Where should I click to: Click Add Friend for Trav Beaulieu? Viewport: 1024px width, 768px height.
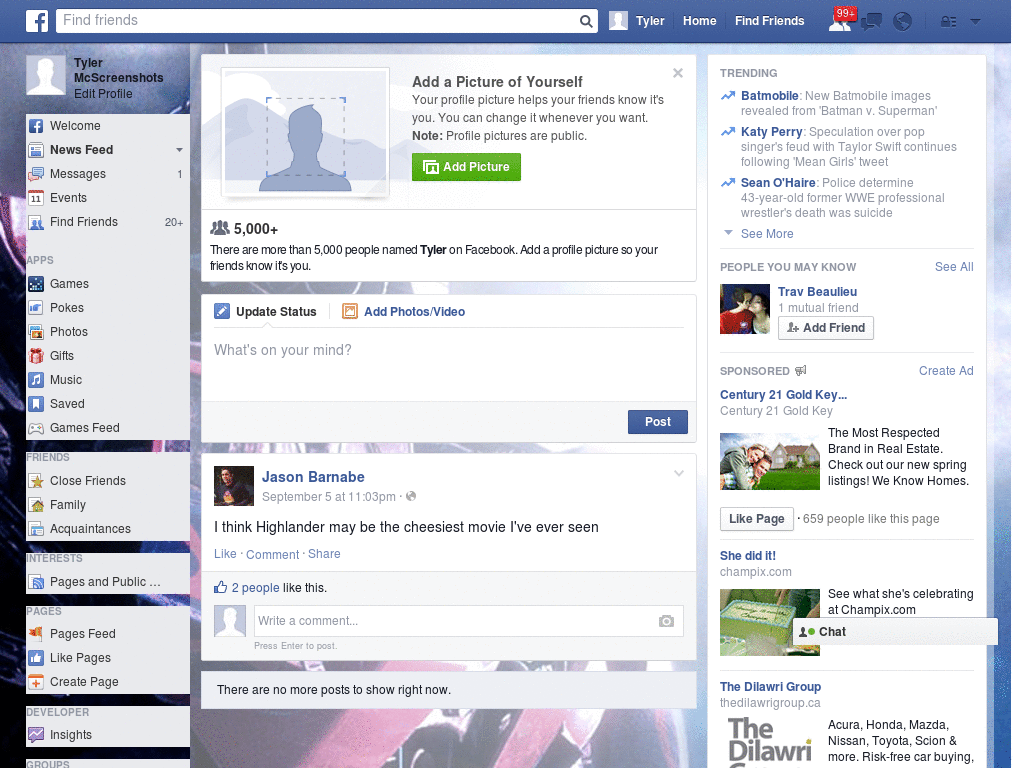coord(825,328)
